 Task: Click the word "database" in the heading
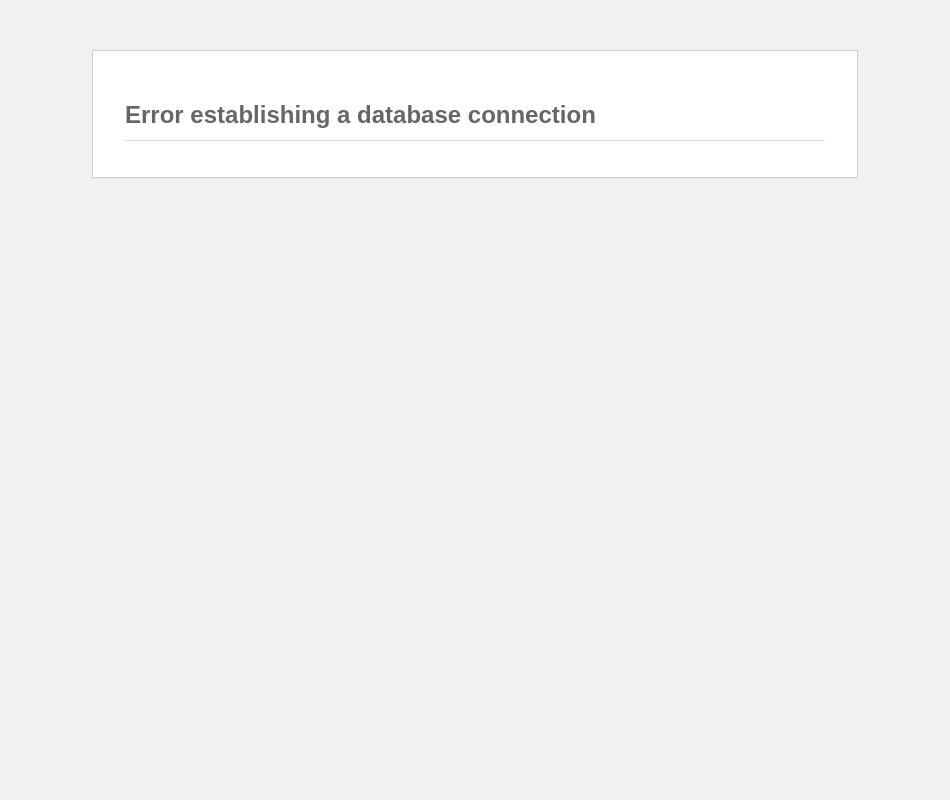[408, 115]
